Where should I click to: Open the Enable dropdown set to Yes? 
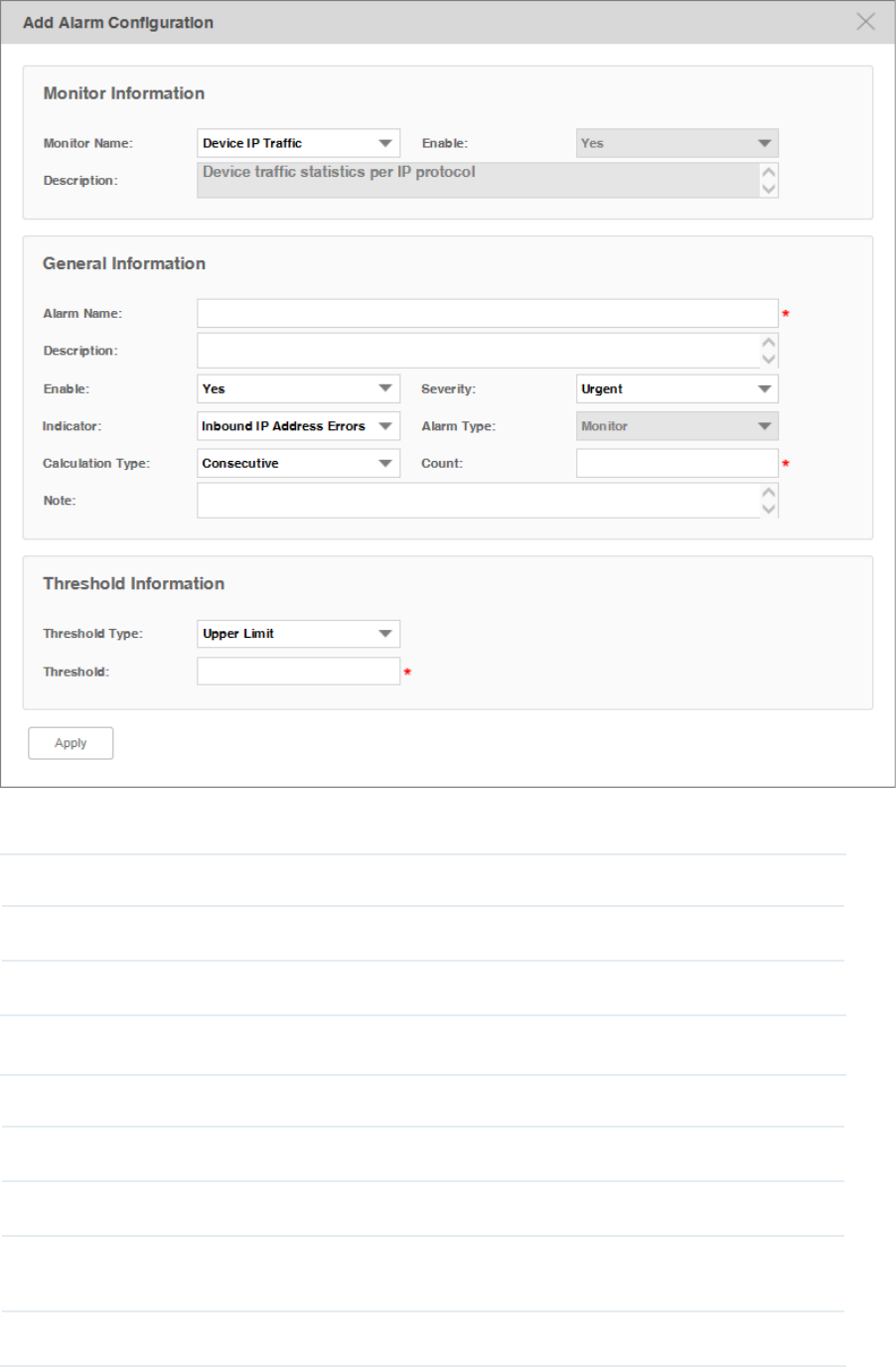[x=298, y=388]
